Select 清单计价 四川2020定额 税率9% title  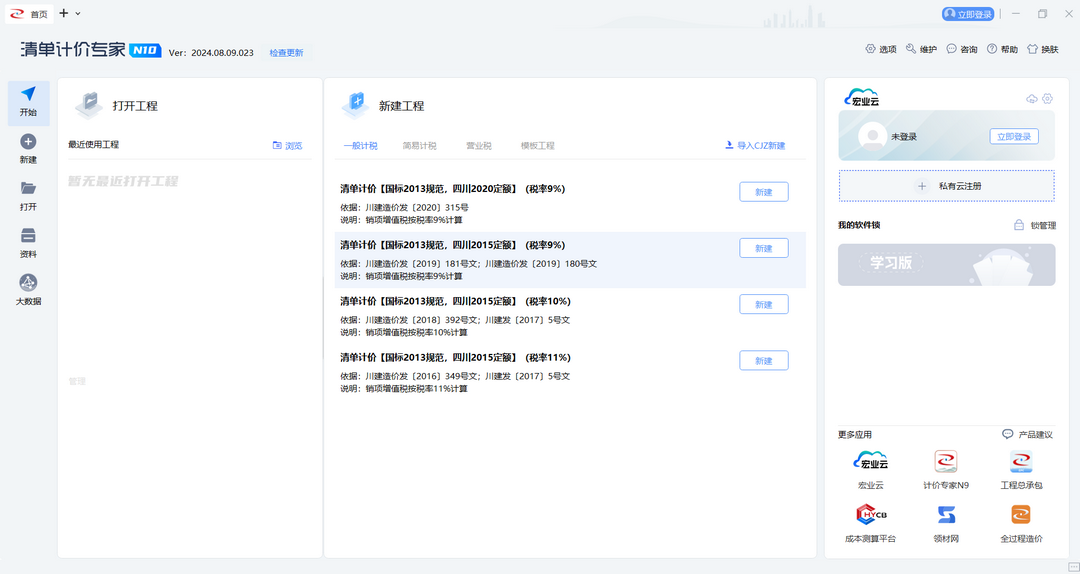coord(453,189)
